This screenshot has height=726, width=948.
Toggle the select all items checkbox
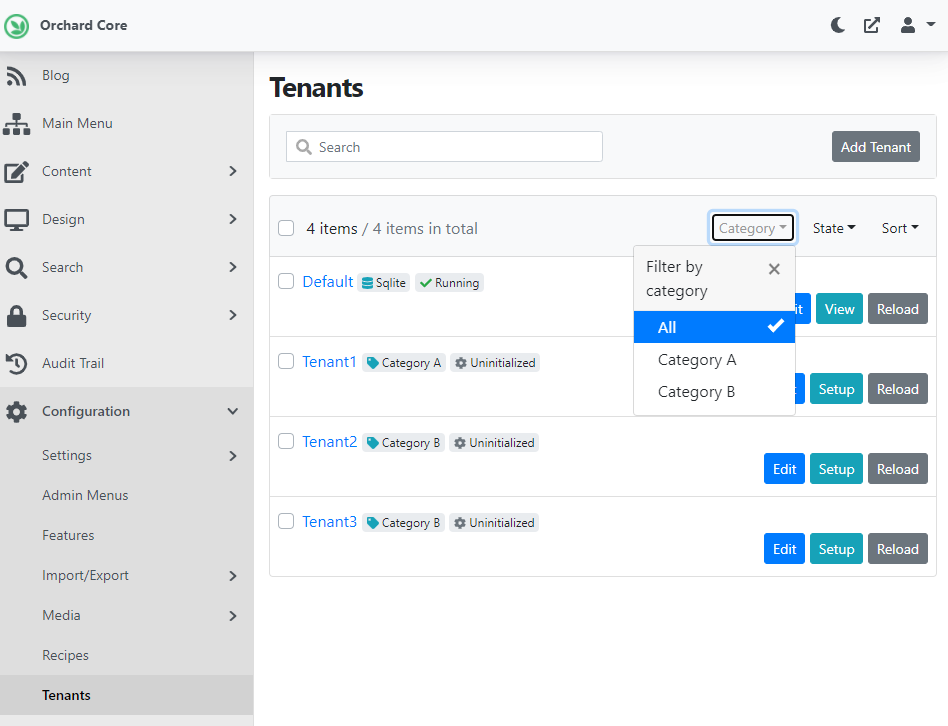tap(286, 228)
